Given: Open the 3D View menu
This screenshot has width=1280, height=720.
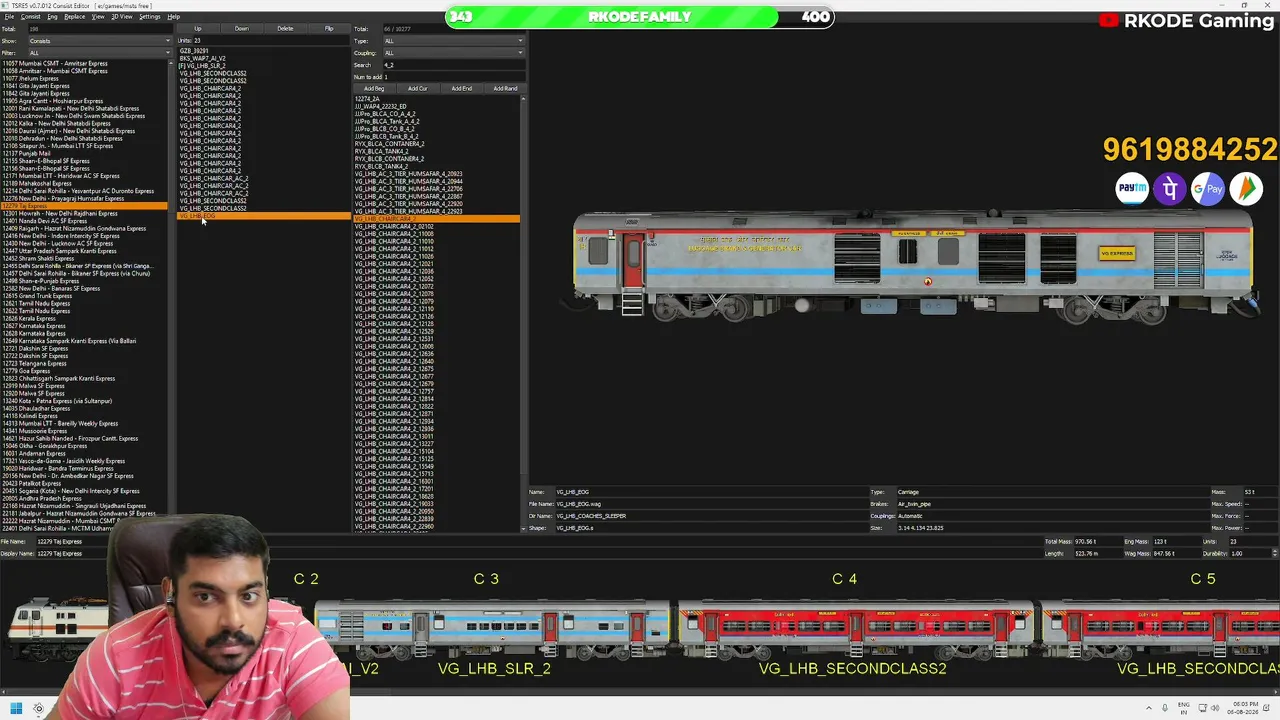Looking at the screenshot, I should click(121, 17).
